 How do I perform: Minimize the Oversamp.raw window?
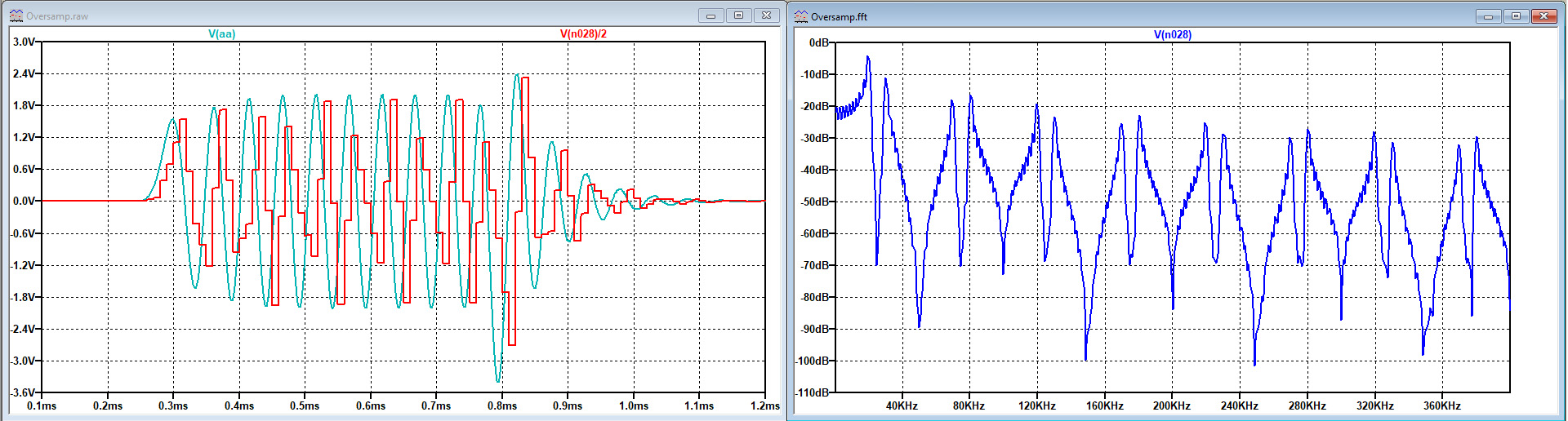click(x=711, y=16)
